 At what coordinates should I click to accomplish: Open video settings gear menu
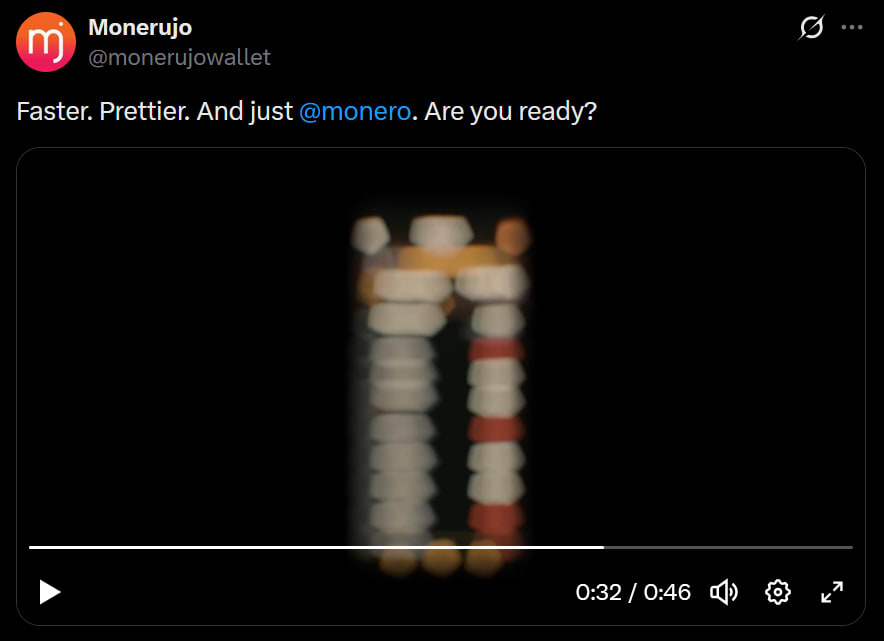(x=778, y=592)
